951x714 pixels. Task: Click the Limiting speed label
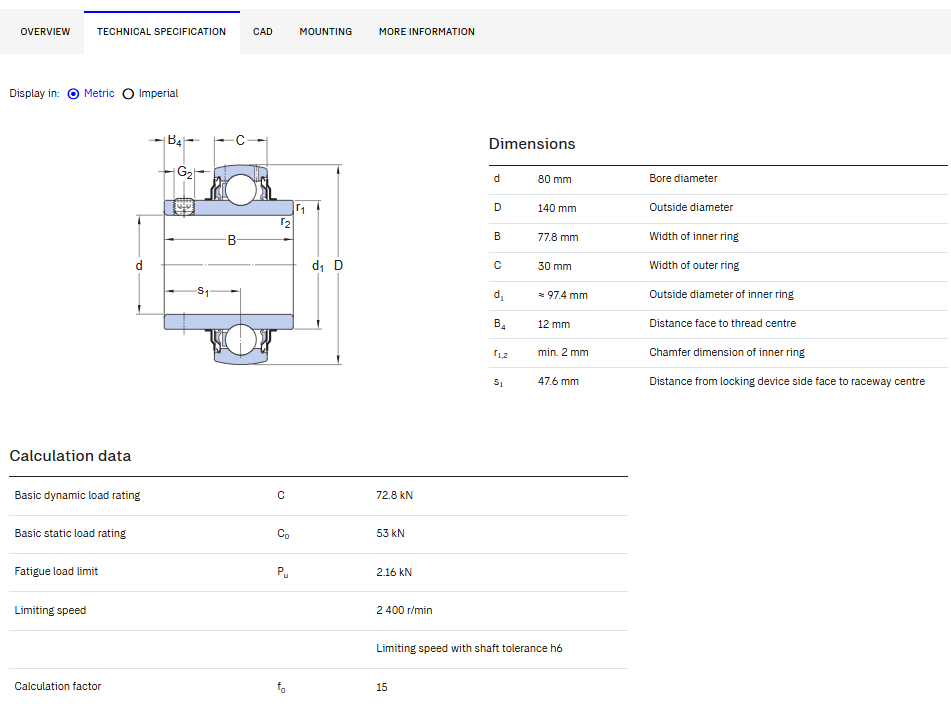50,610
